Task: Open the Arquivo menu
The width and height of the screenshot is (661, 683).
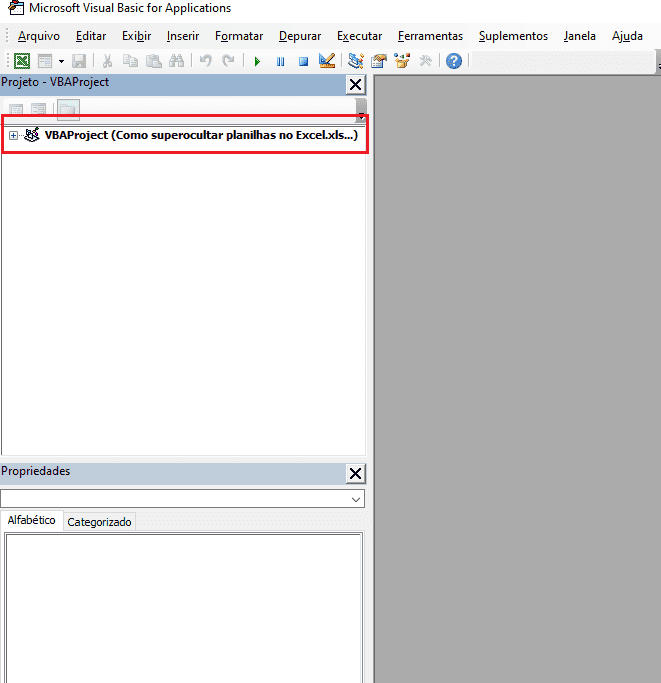Action: pos(39,36)
